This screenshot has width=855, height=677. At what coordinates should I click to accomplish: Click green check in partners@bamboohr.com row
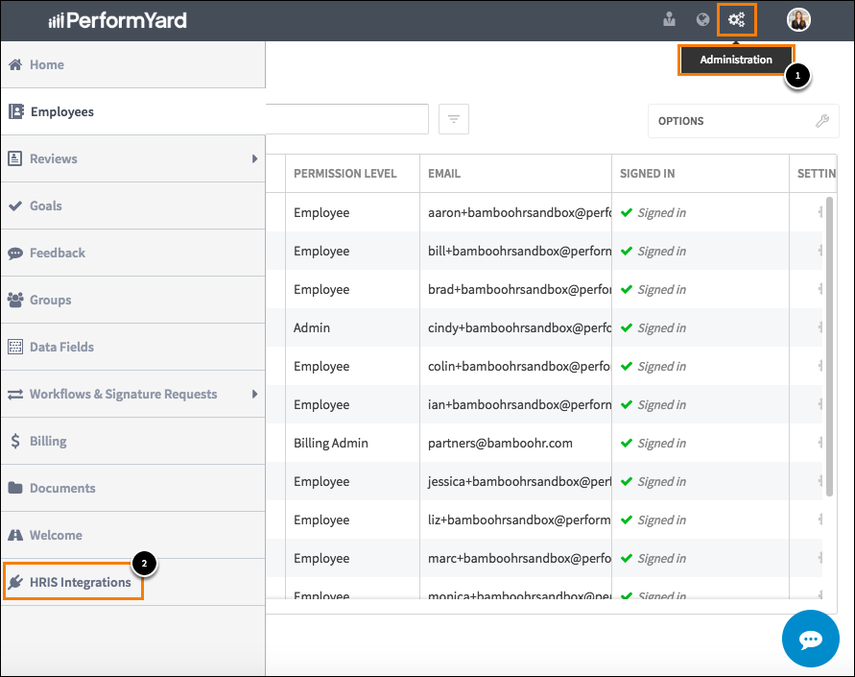[x=627, y=443]
